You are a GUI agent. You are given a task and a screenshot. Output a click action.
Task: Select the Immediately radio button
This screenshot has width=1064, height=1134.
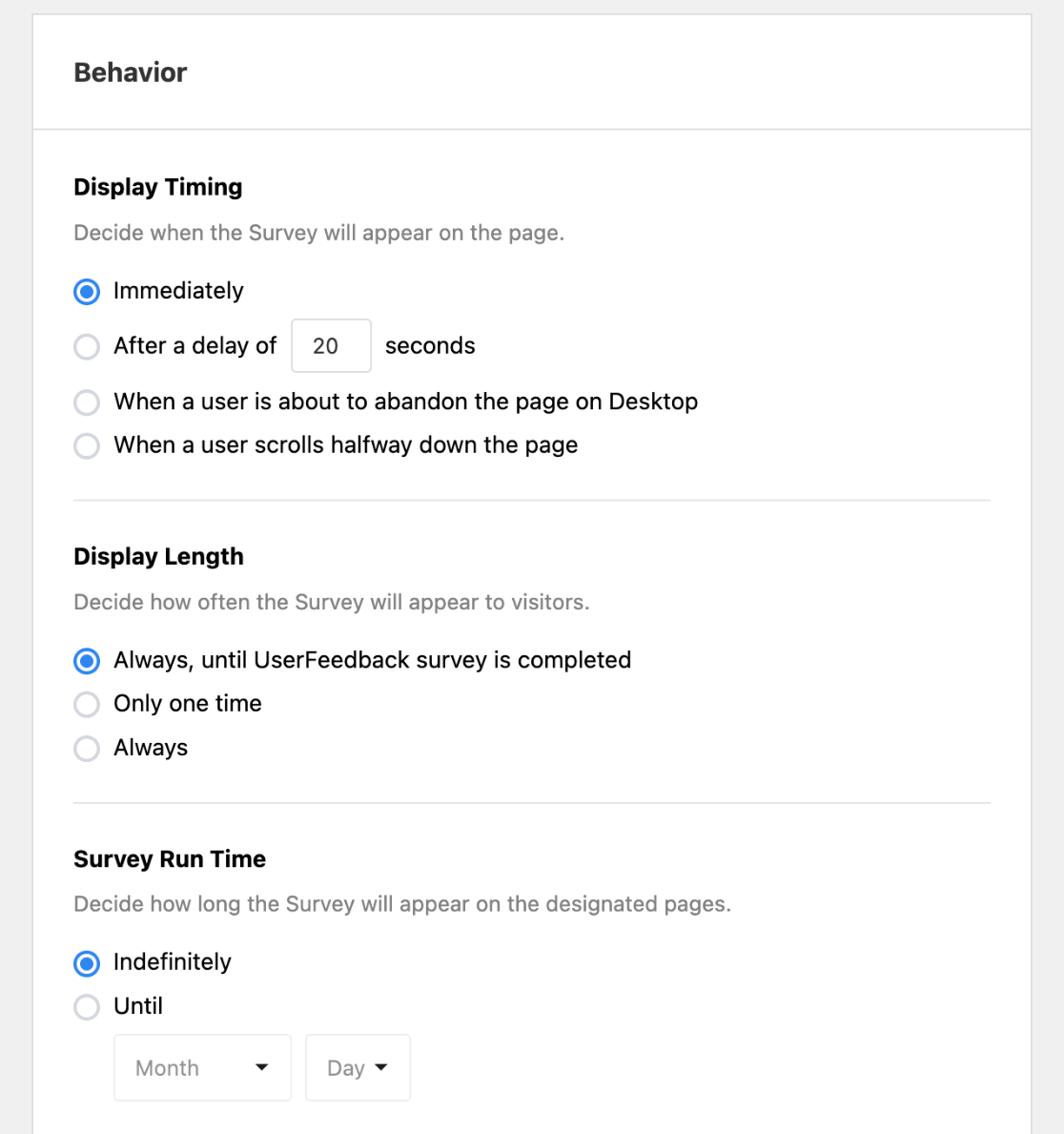(87, 292)
